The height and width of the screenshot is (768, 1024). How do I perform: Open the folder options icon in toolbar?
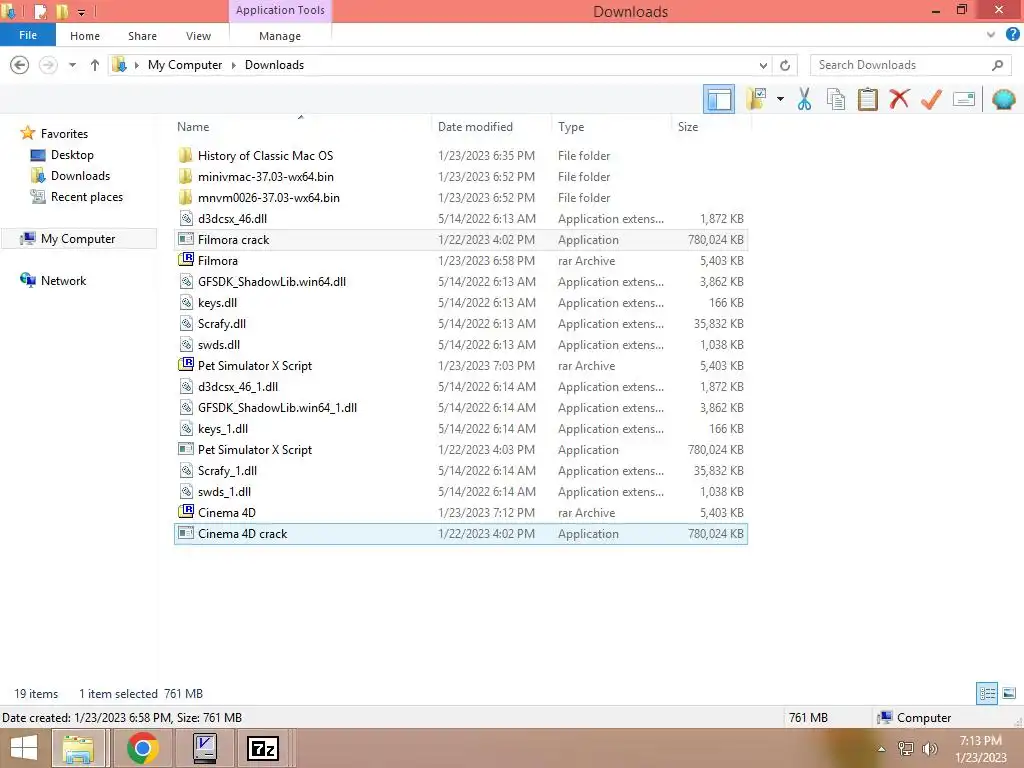point(756,99)
